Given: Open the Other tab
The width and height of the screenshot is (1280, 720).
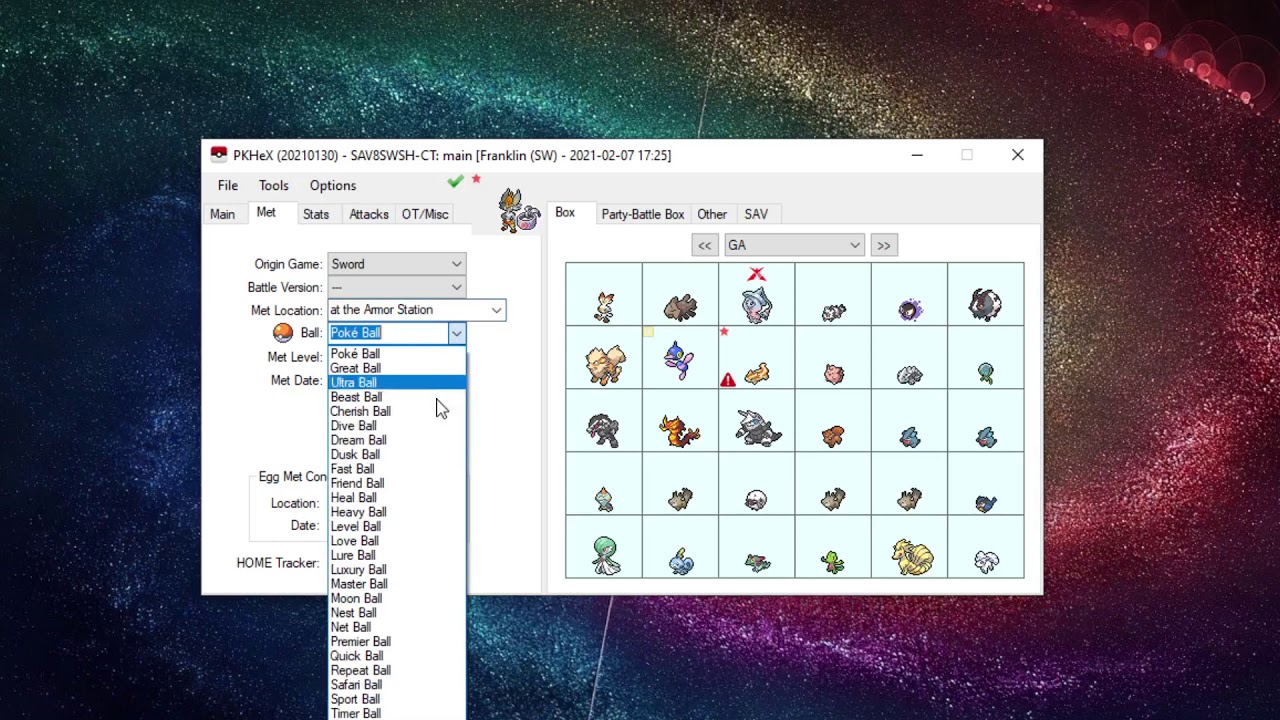Looking at the screenshot, I should pos(712,214).
